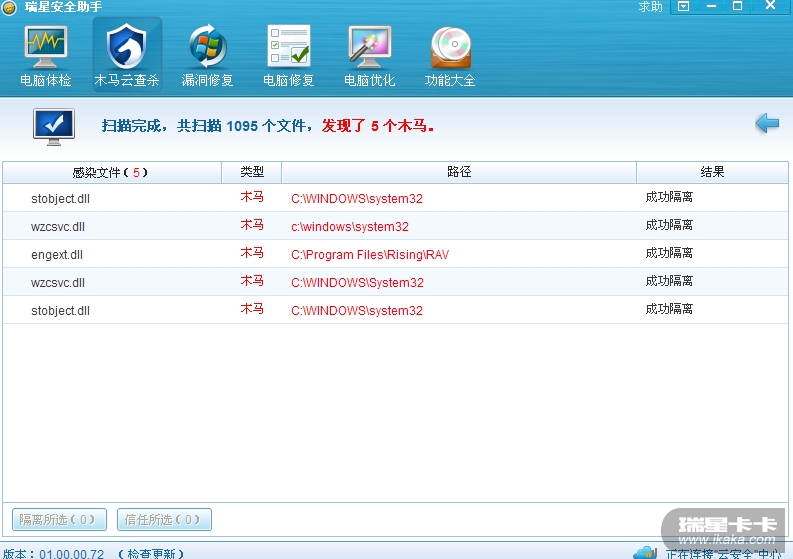Viewport: 793px width, 559px height.
Task: Open the 电脑修复 checklist icon
Action: pyautogui.click(x=289, y=46)
